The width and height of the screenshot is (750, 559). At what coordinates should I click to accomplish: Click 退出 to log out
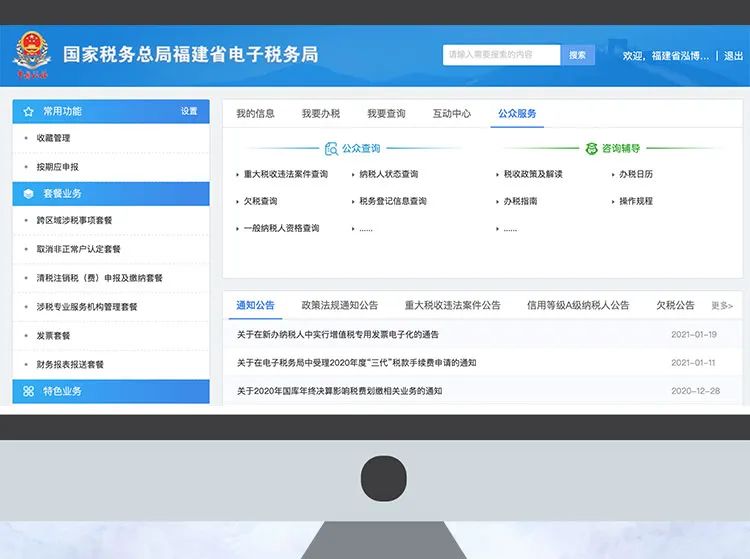pyautogui.click(x=733, y=56)
